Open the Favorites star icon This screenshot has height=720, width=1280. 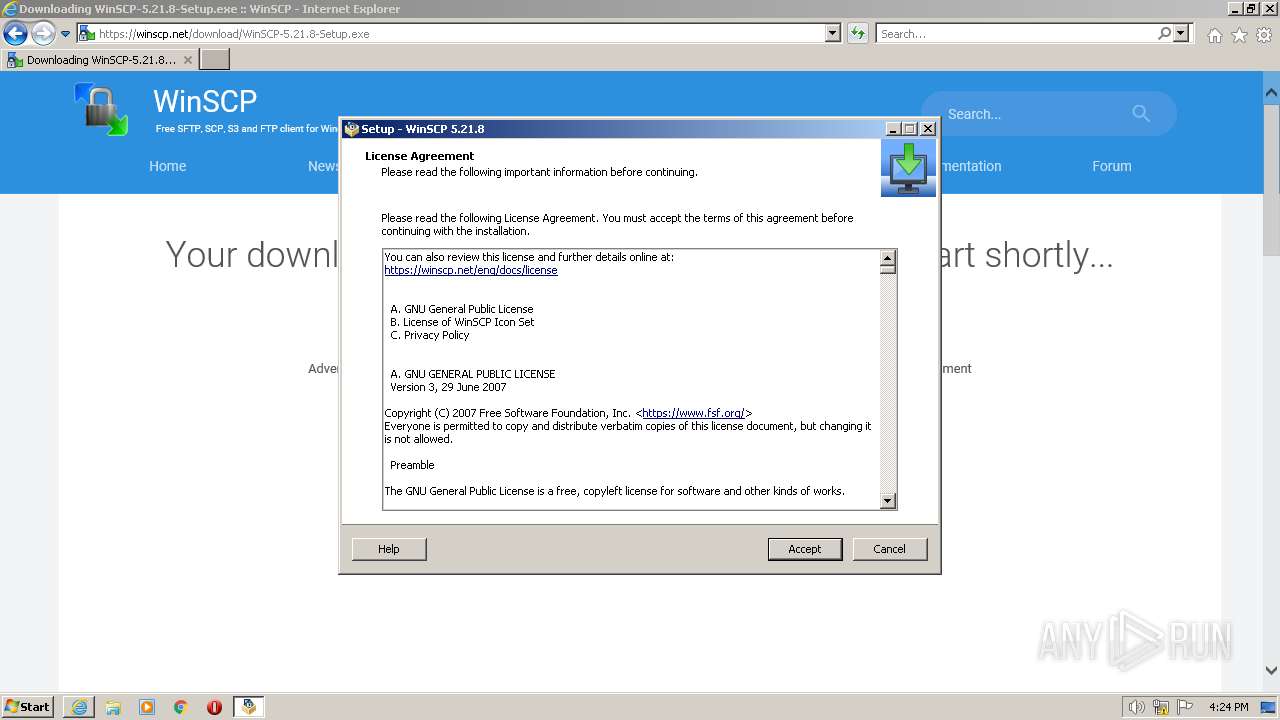(x=1239, y=35)
